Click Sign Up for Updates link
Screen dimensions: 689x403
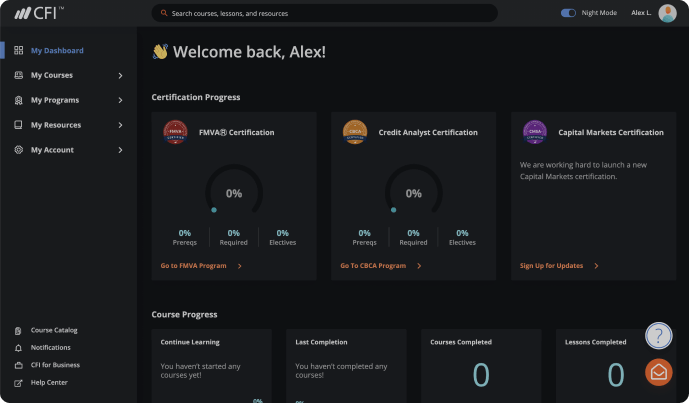(552, 266)
